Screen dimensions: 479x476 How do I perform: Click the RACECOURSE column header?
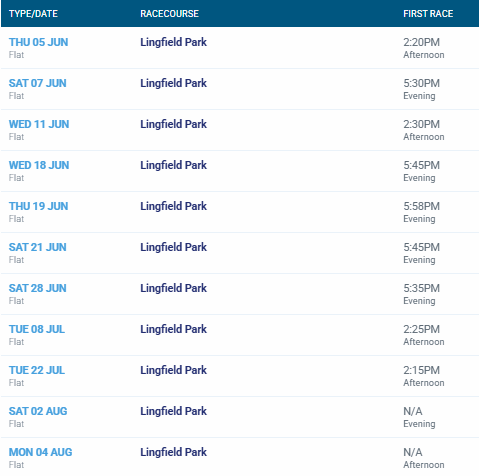click(169, 14)
